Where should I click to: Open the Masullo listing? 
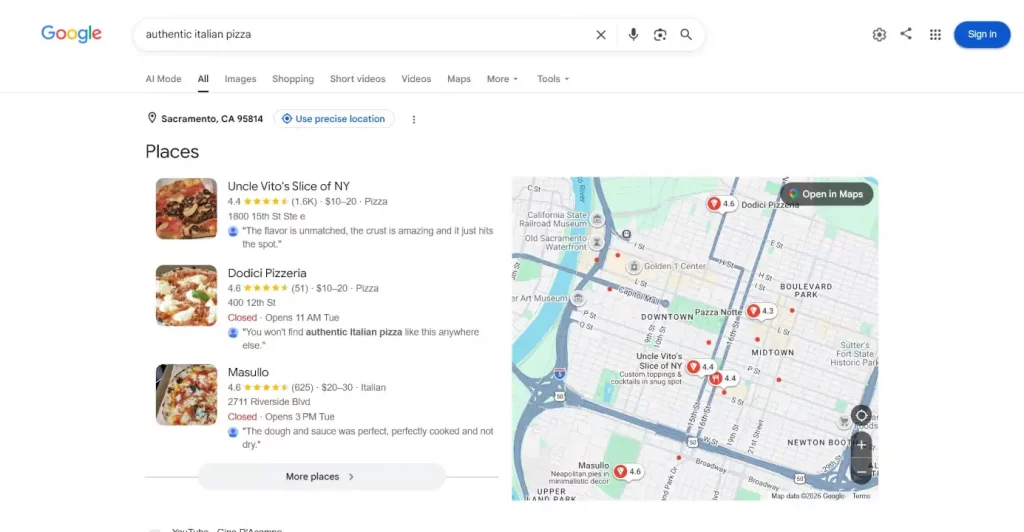click(248, 372)
